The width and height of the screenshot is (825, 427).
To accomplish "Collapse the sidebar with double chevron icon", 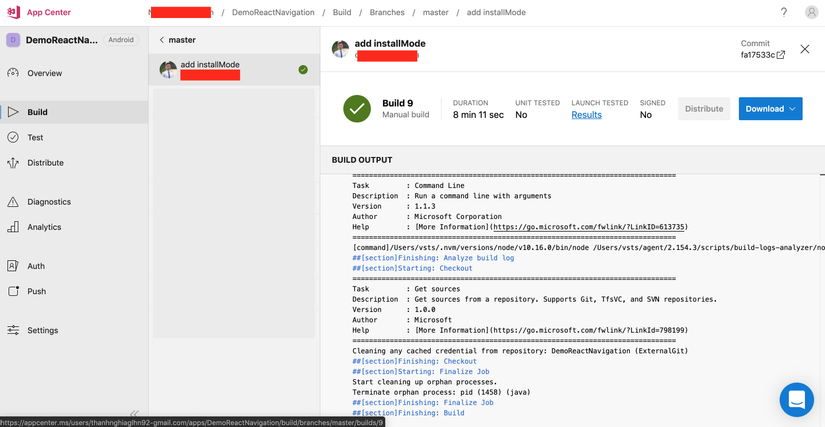I will [x=134, y=413].
